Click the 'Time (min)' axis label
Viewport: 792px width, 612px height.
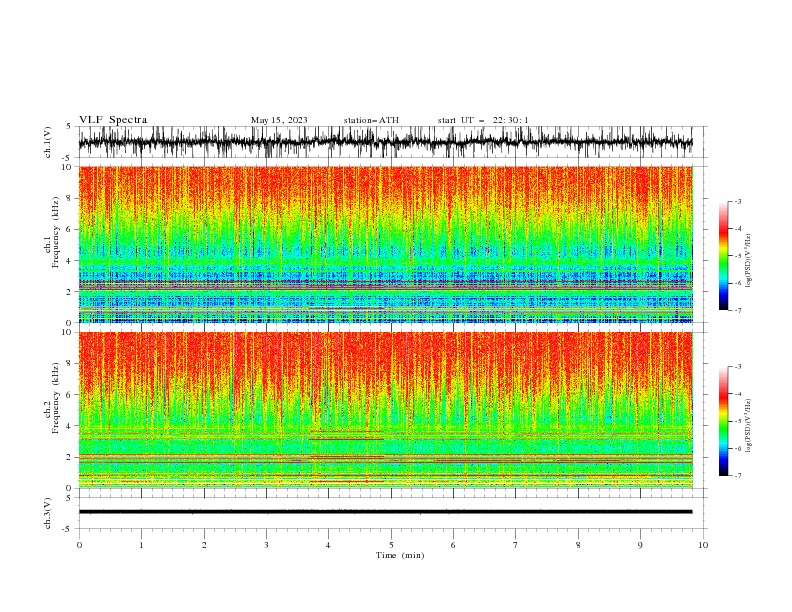(400, 555)
